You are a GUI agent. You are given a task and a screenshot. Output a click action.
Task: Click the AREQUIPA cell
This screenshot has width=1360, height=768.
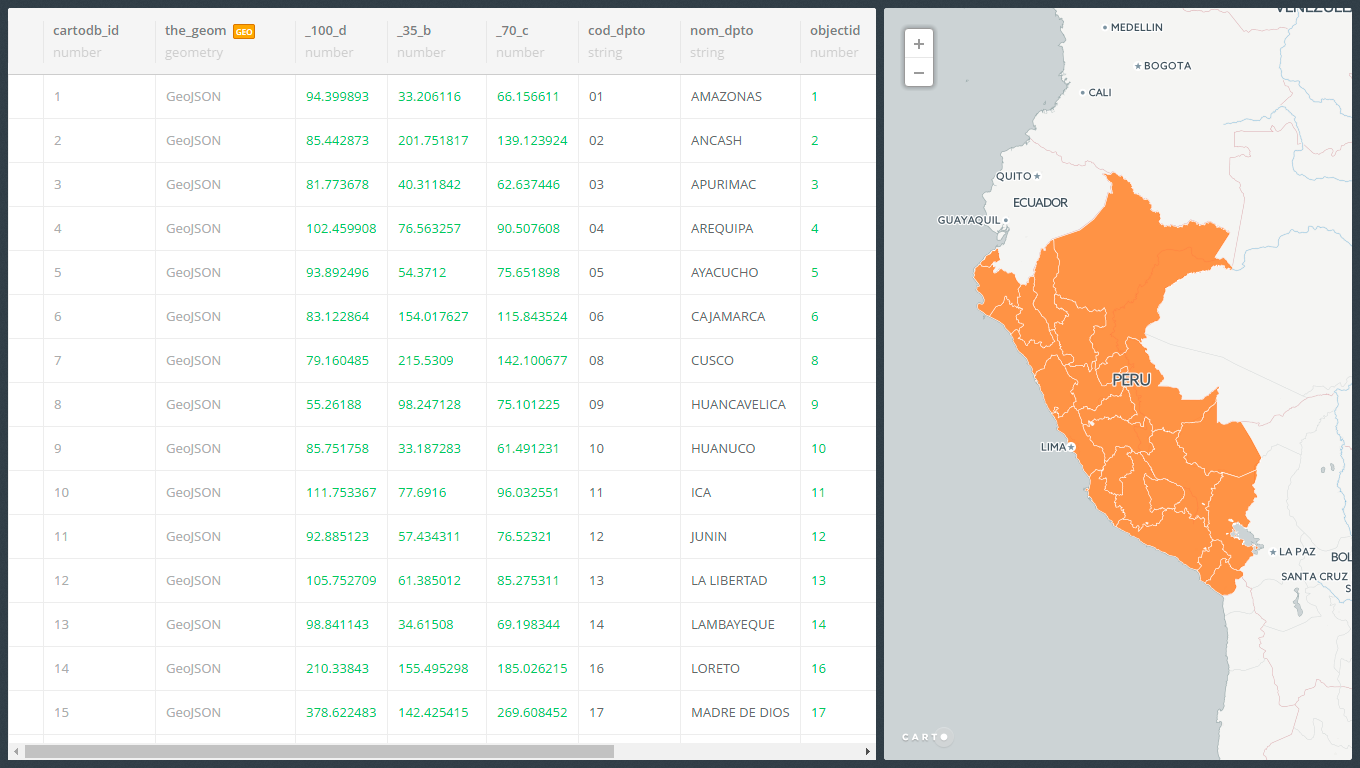pos(722,229)
